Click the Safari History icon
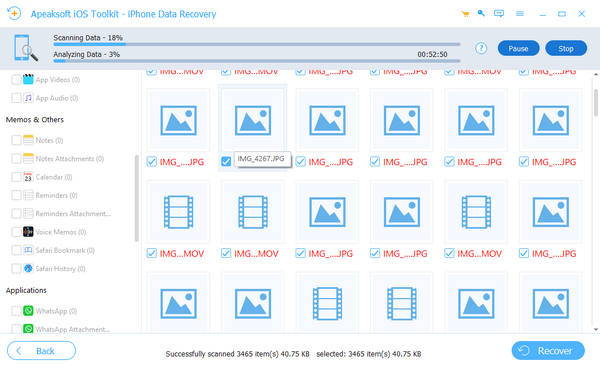Image resolution: width=600 pixels, height=367 pixels. point(28,268)
